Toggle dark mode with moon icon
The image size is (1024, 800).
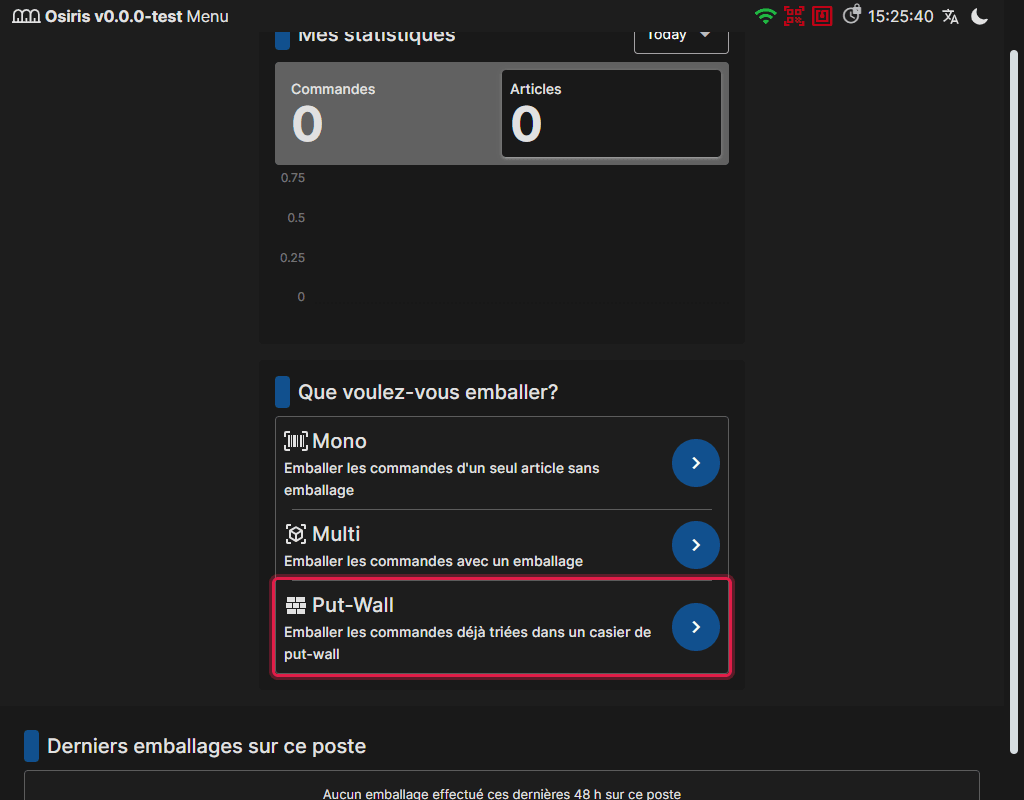[x=980, y=16]
